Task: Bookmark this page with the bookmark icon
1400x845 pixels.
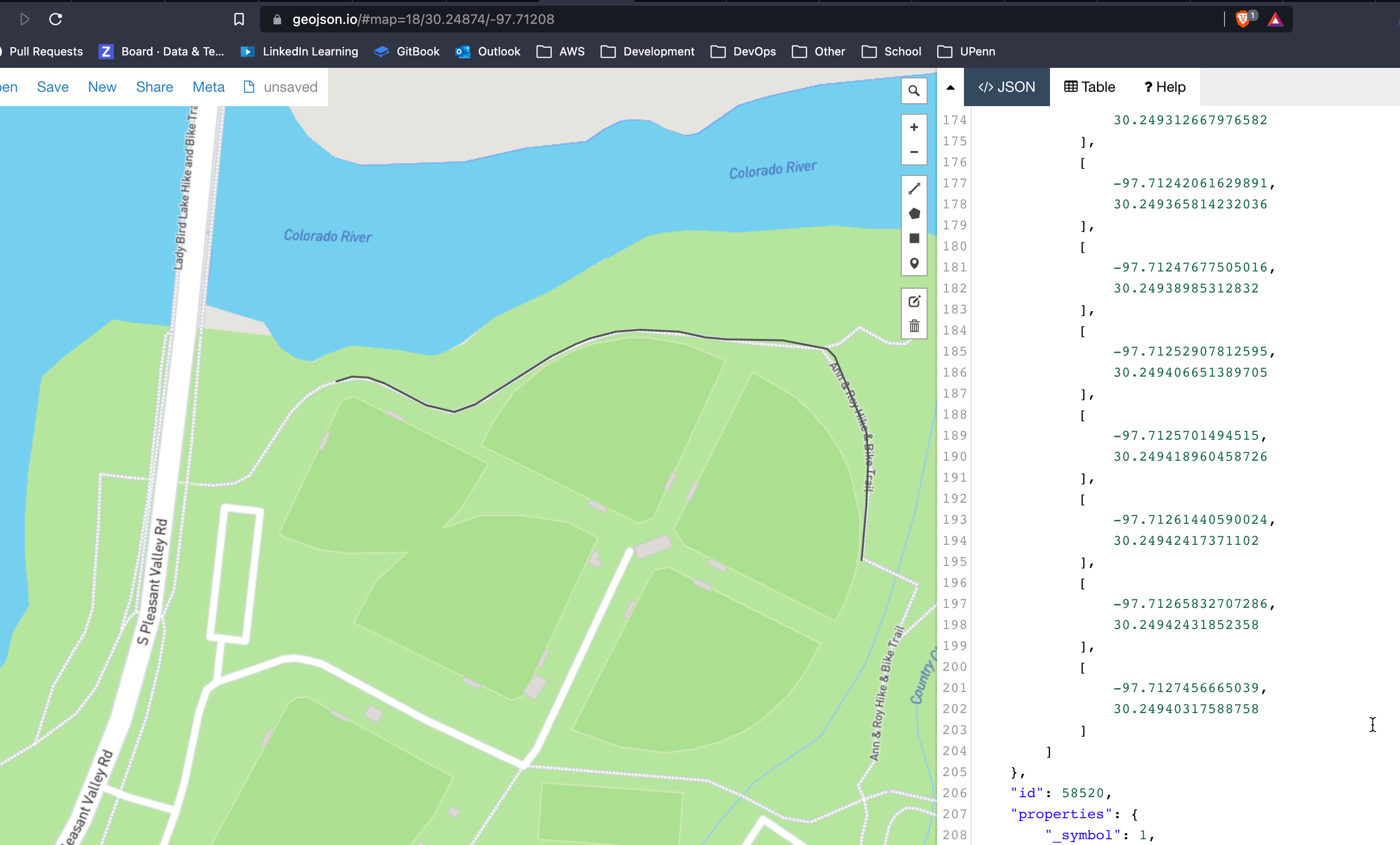Action: pos(239,19)
